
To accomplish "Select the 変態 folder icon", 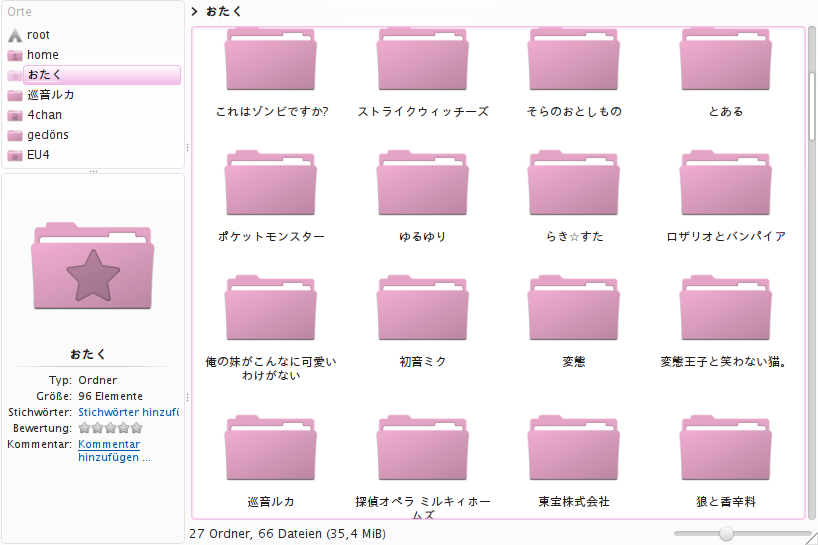I will [x=574, y=308].
